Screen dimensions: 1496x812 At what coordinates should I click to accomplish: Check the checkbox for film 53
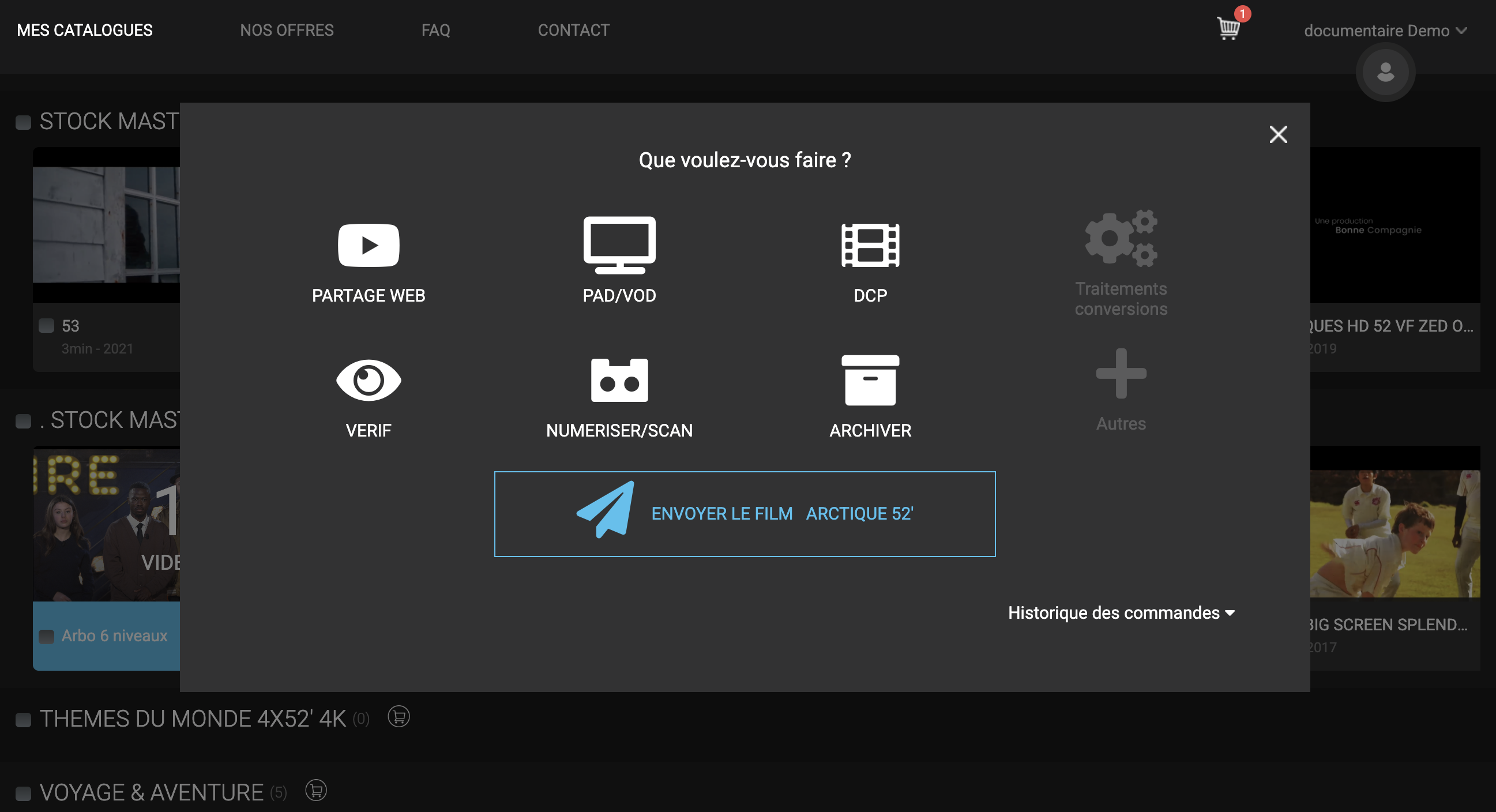47,326
